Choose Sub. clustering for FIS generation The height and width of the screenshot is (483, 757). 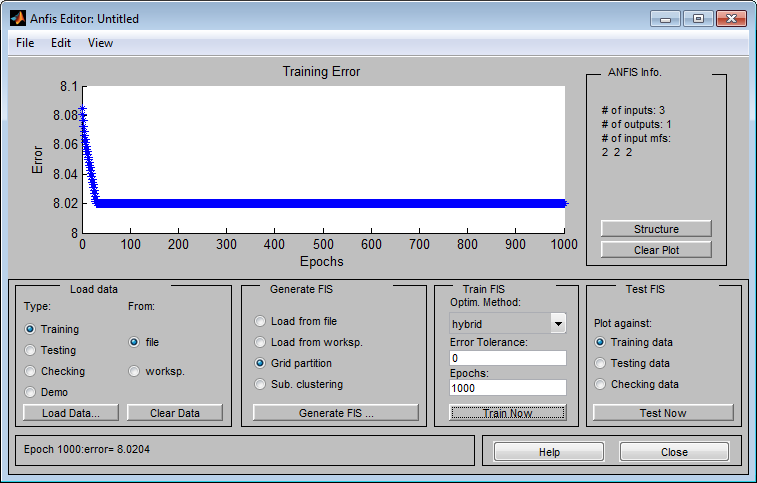pyautogui.click(x=261, y=384)
